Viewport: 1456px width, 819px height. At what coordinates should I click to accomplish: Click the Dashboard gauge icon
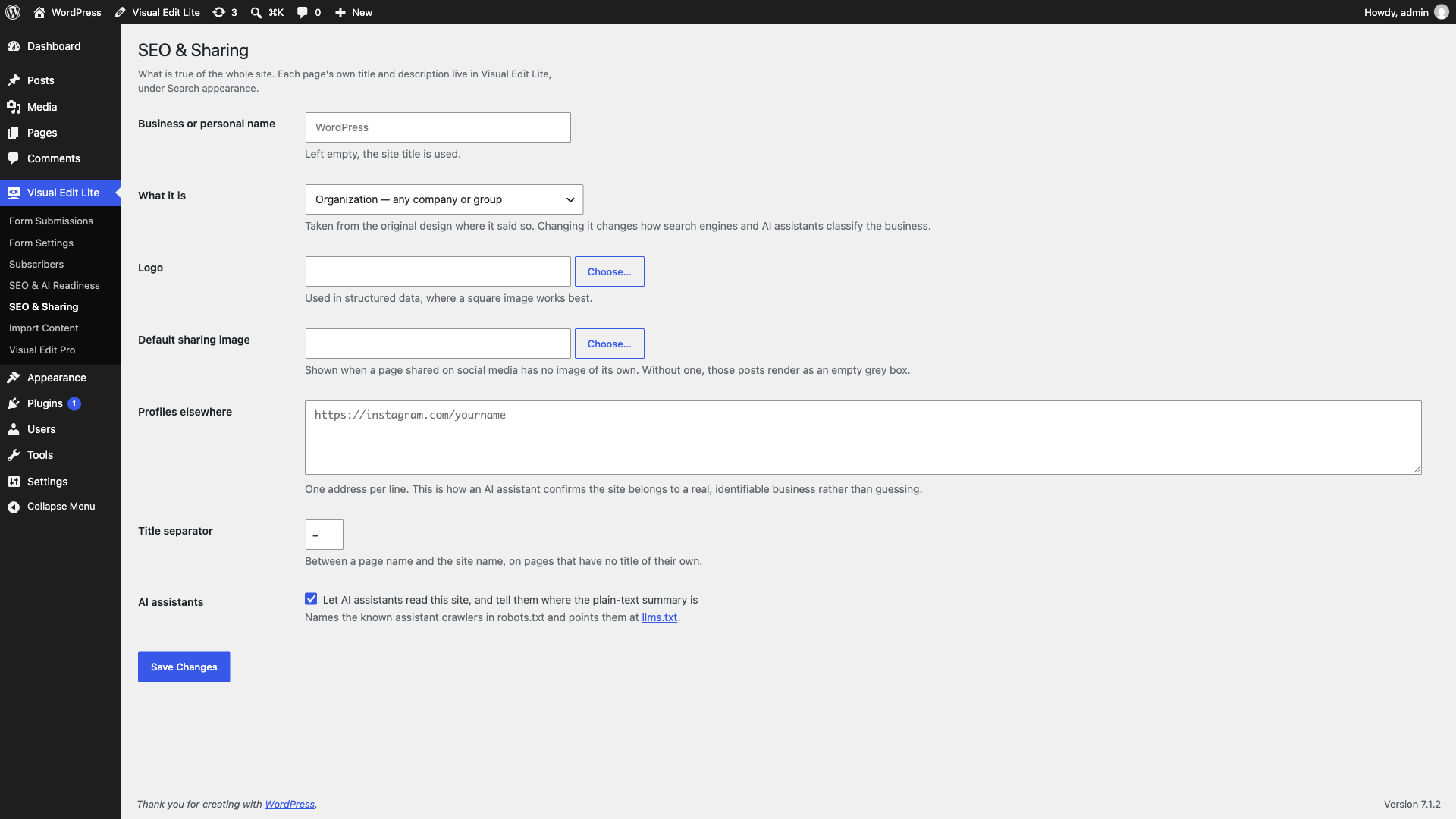[14, 46]
